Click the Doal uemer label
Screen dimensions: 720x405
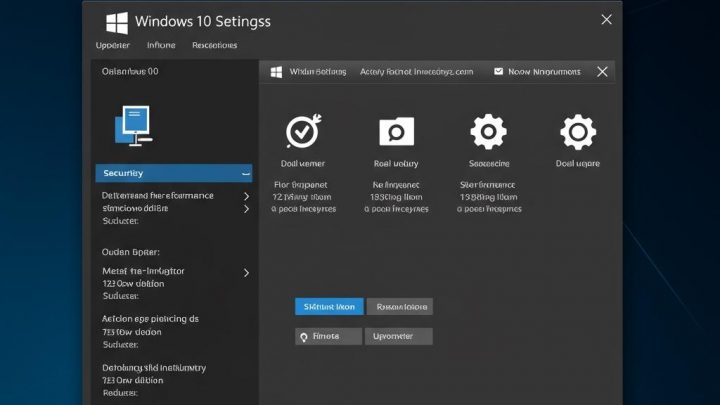click(x=303, y=163)
